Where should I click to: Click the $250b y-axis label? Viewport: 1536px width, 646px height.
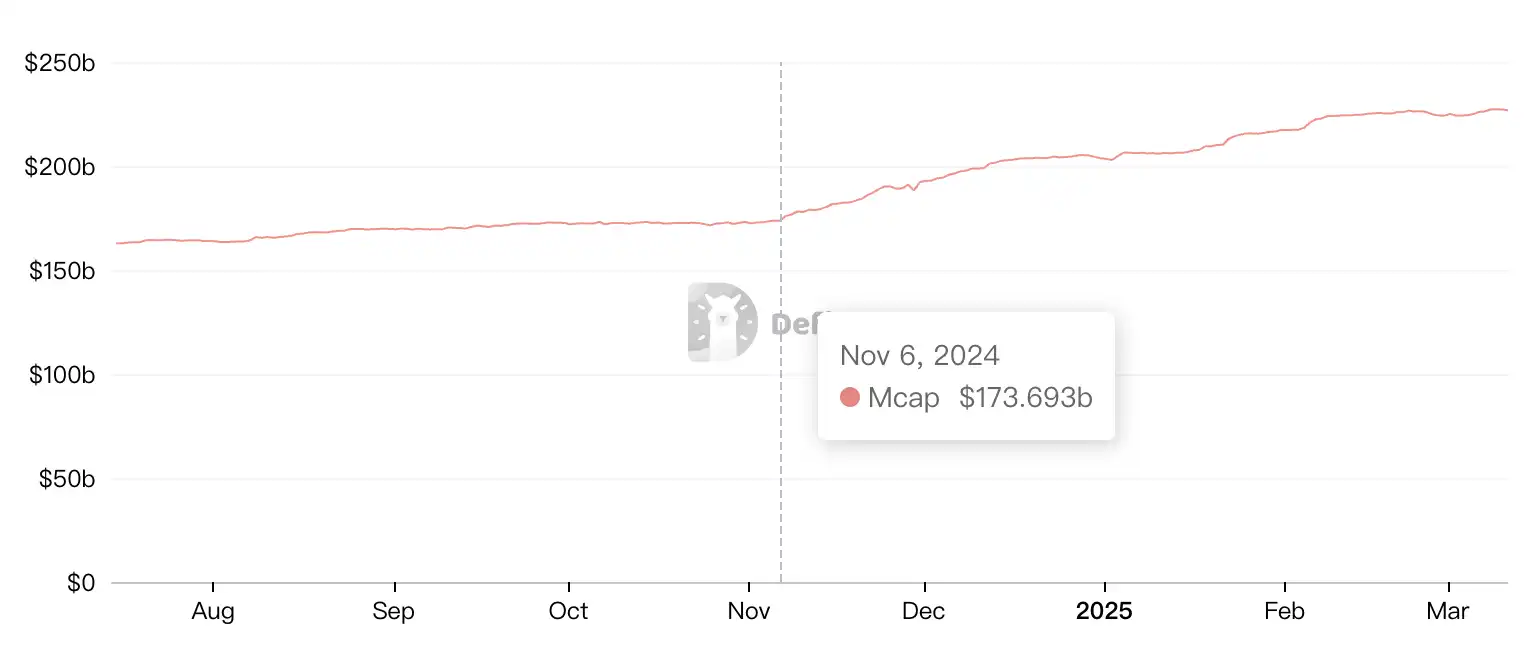[x=60, y=64]
